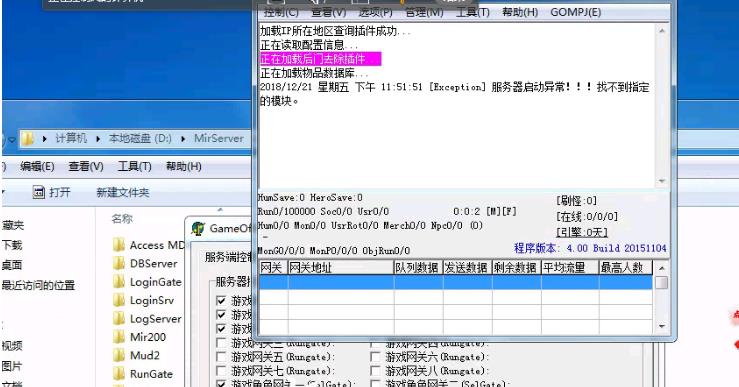Viewport: 739px width, 387px height.
Task: Click the 队列数据 column header
Action: coord(418,268)
